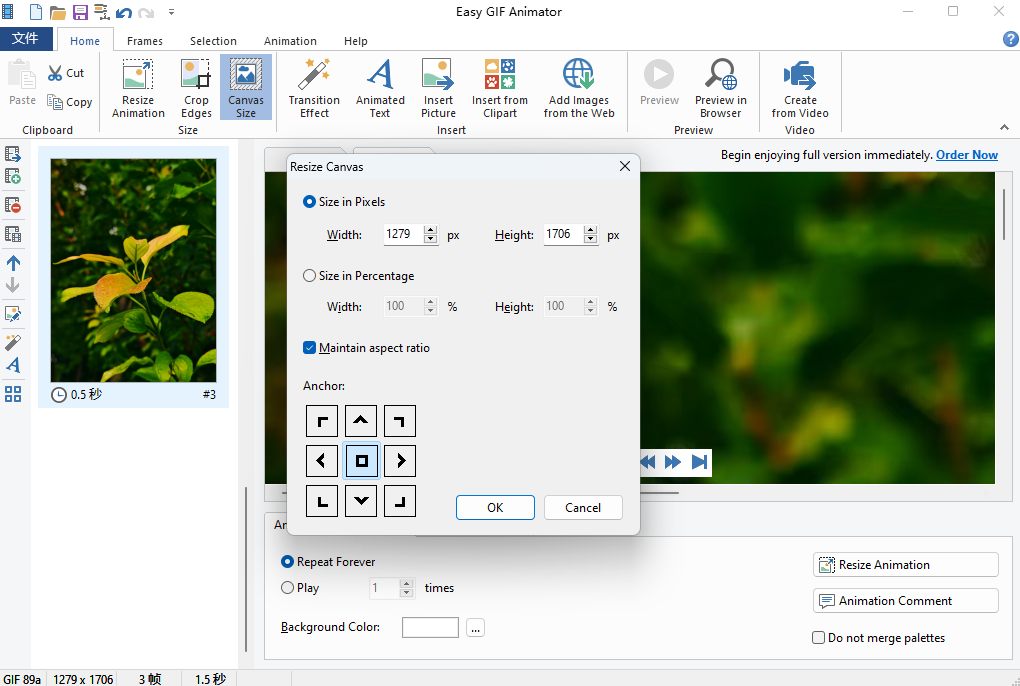Check Do not merge palettes

818,637
